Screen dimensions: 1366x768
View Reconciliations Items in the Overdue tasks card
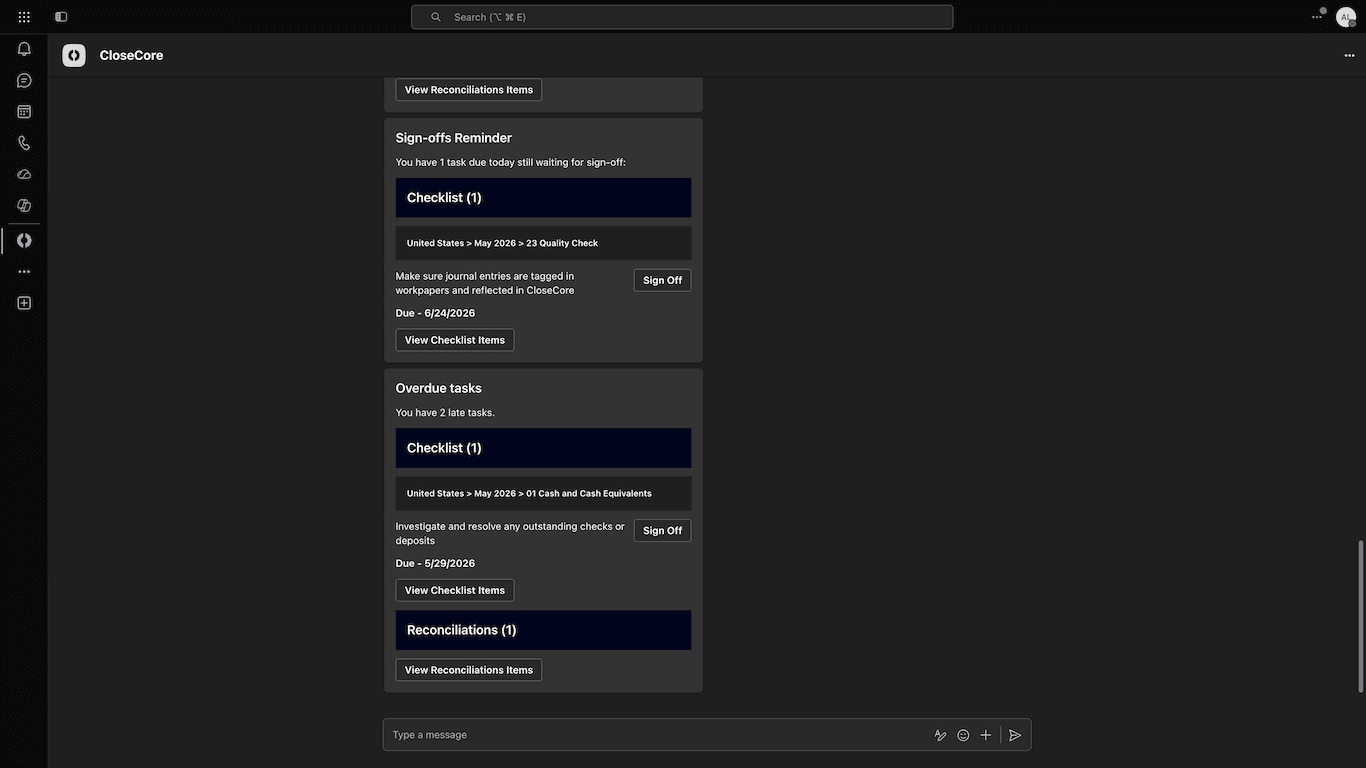pos(469,670)
